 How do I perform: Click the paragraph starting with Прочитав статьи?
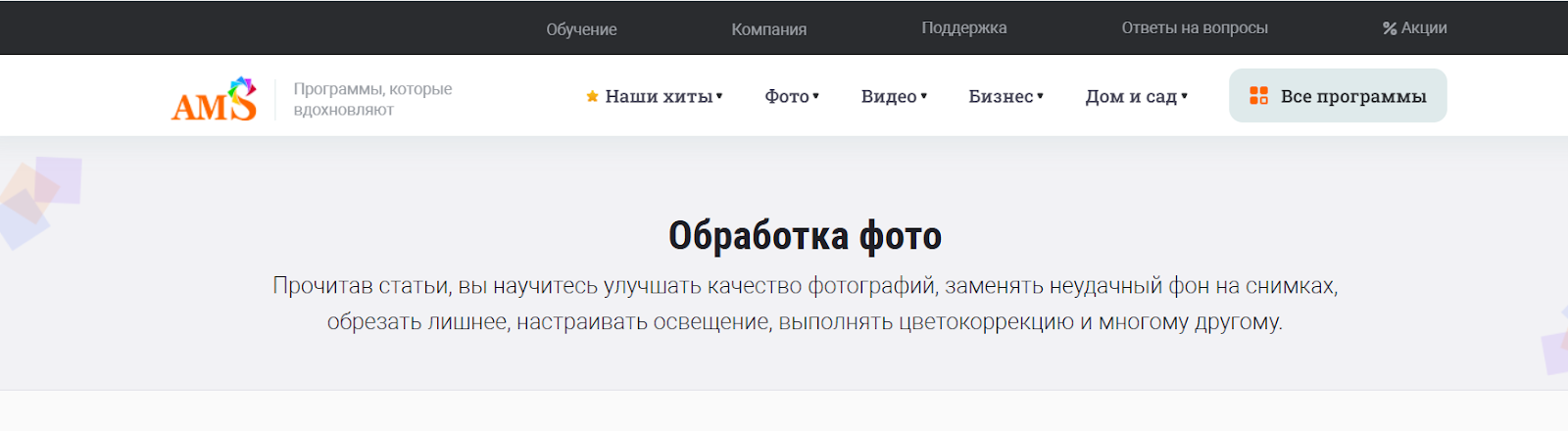[805, 304]
